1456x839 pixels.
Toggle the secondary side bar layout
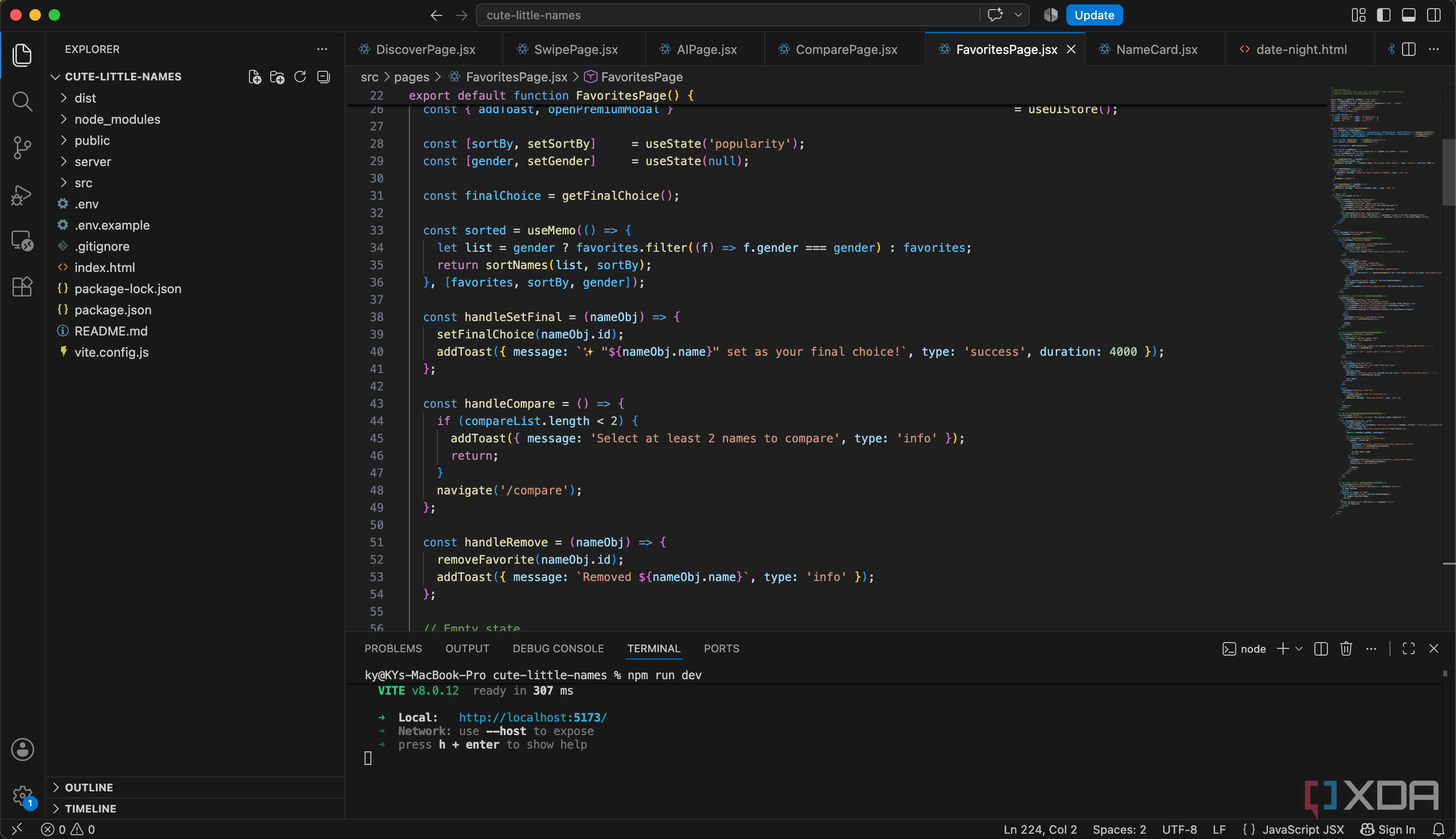(x=1434, y=15)
